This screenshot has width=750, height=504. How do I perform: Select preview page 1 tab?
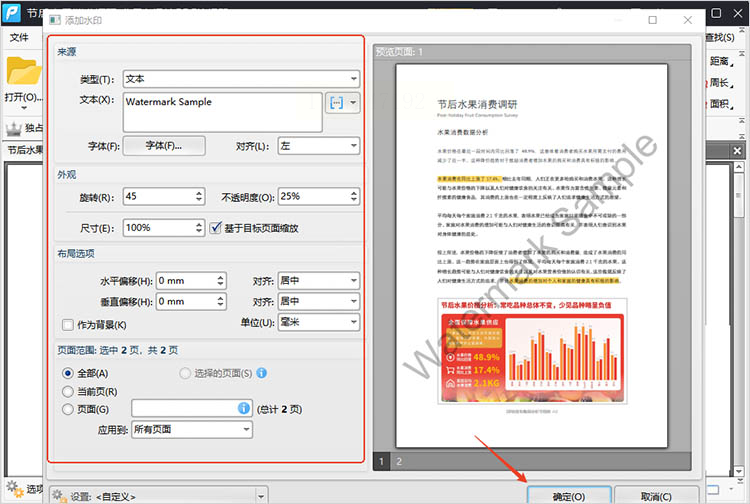tap(381, 461)
